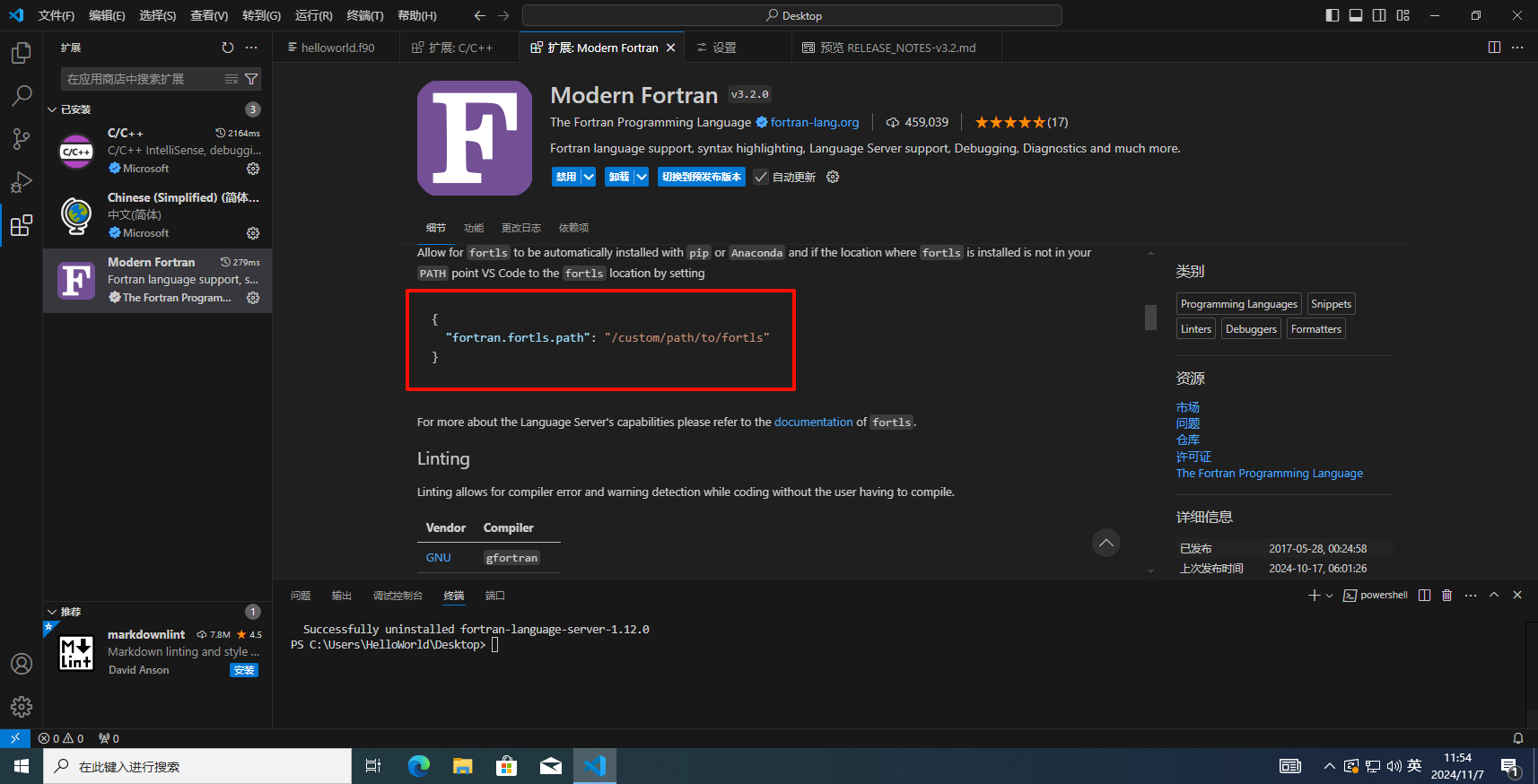Delete the terminal with trash icon

pyautogui.click(x=1446, y=596)
